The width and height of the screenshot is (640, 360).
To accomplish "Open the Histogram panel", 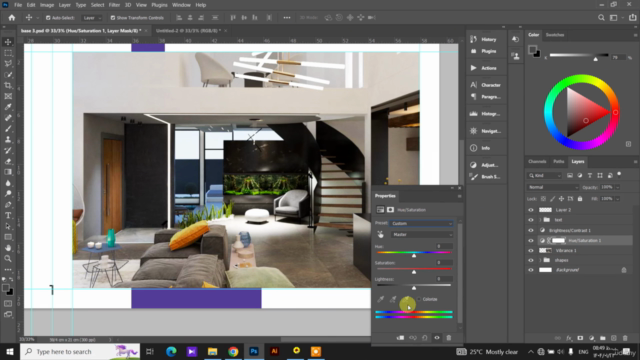I will click(485, 114).
